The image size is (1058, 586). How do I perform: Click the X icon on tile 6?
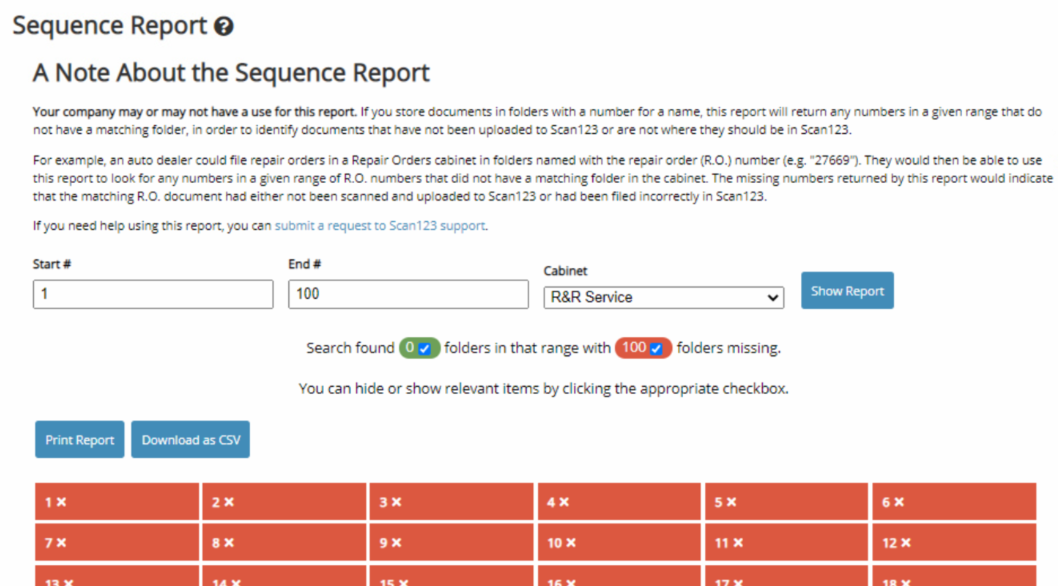pos(900,502)
